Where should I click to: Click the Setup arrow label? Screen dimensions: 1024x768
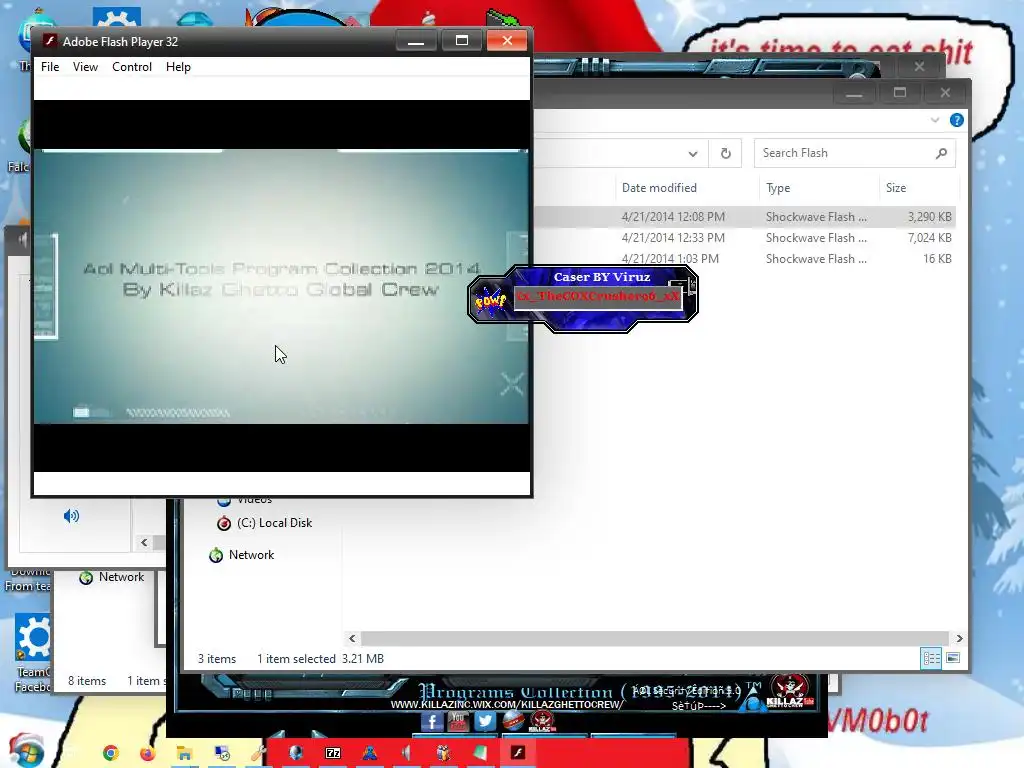(x=698, y=706)
